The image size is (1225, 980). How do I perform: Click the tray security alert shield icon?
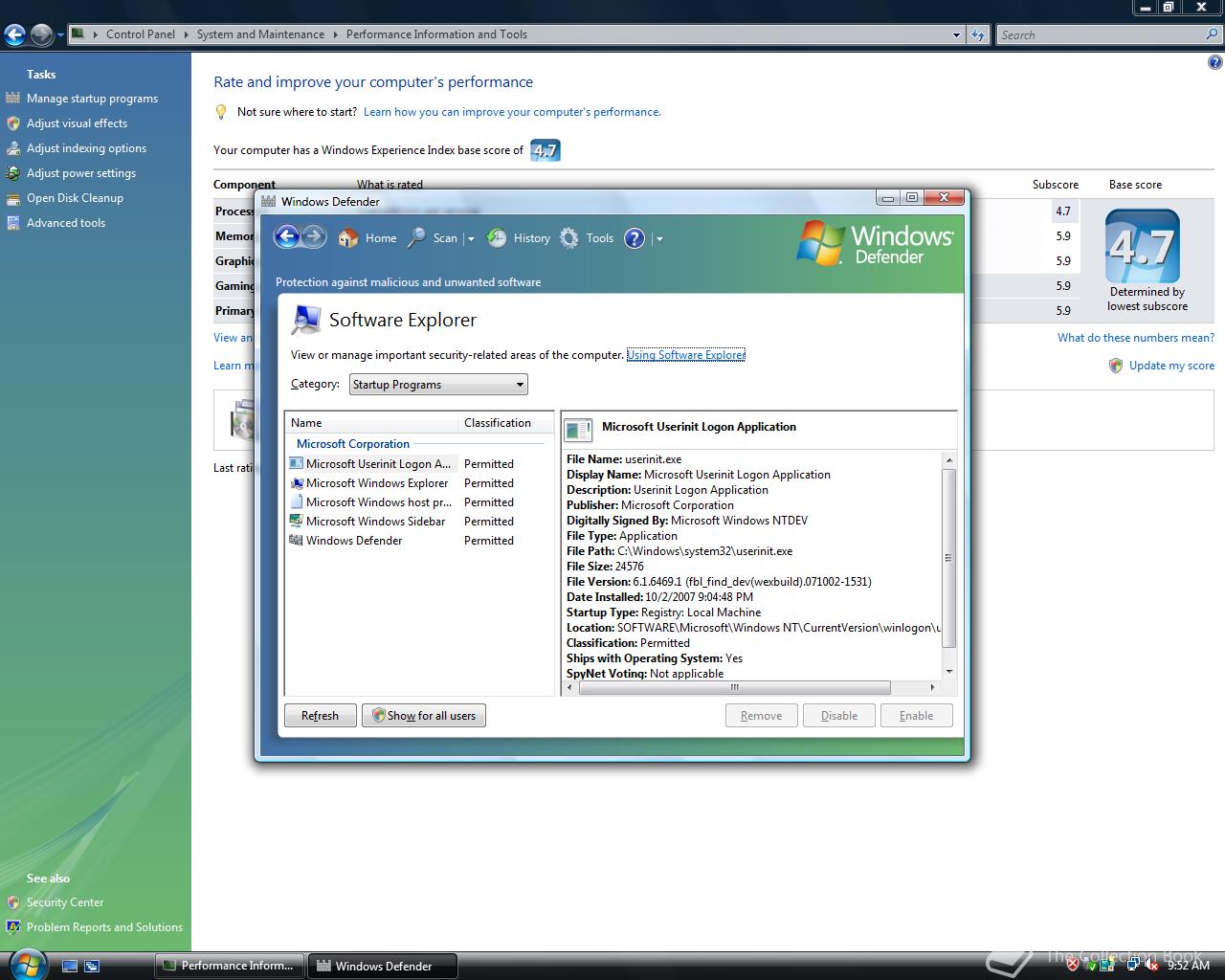coord(1073,966)
